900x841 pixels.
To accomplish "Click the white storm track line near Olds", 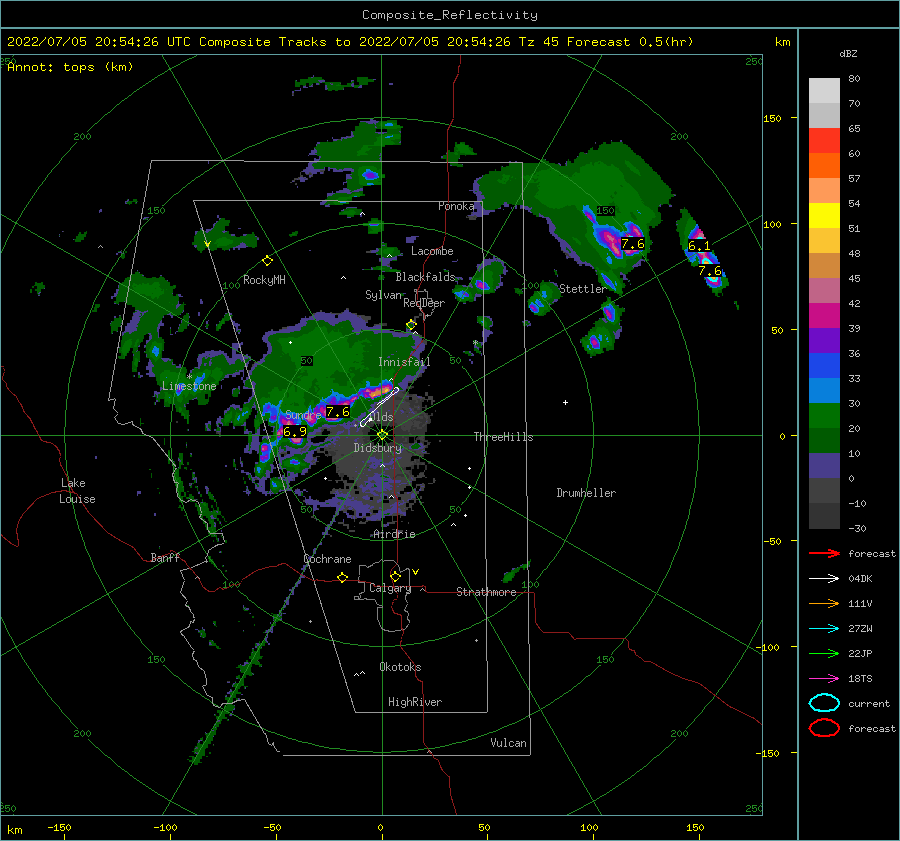I will (x=379, y=407).
